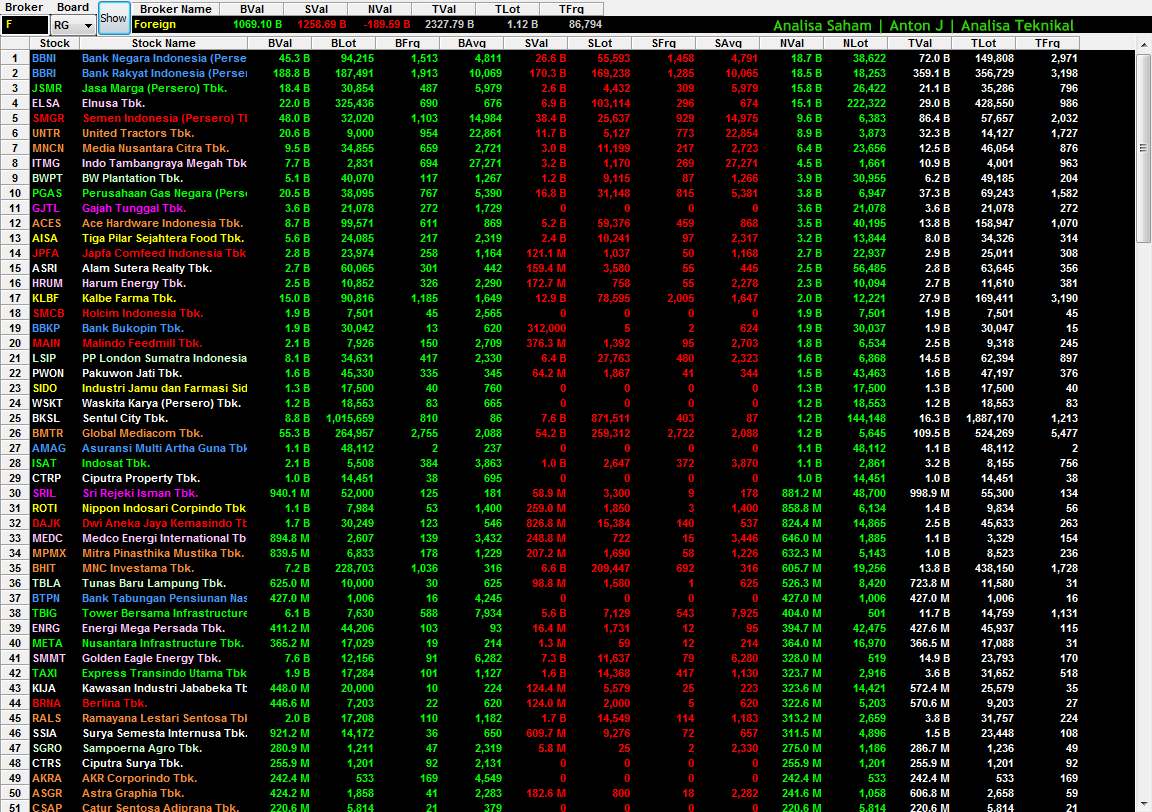Click Medco Energi International name

tap(165, 538)
